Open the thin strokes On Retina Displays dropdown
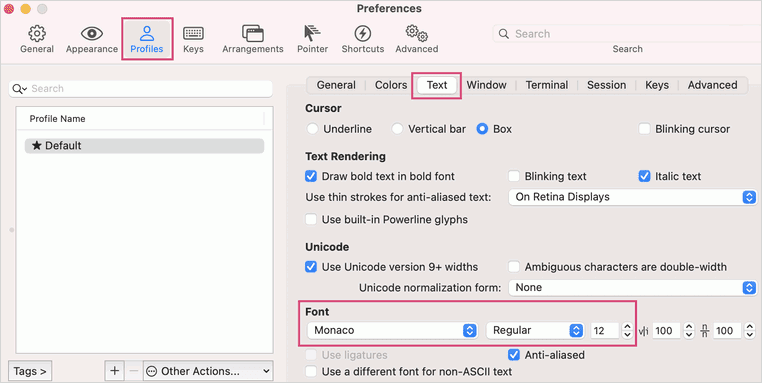Screen dimensions: 762x383 (633, 197)
